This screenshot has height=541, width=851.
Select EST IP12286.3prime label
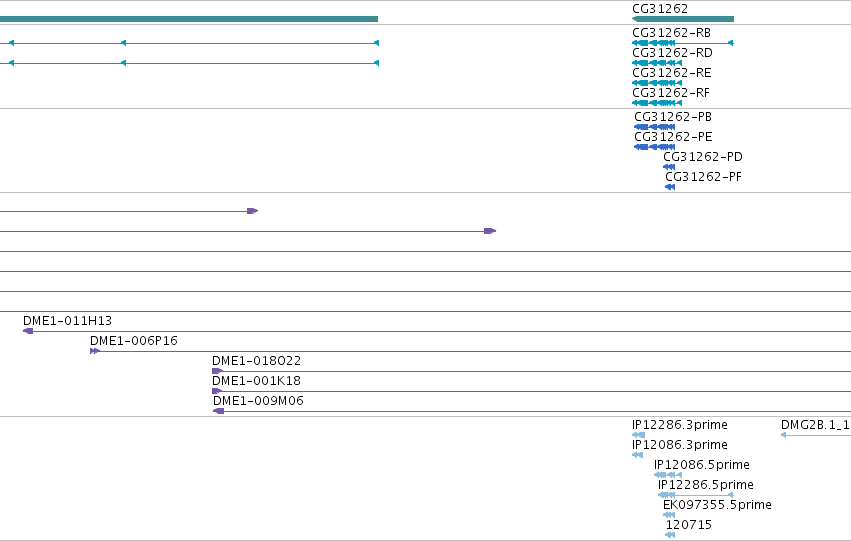pyautogui.click(x=679, y=425)
